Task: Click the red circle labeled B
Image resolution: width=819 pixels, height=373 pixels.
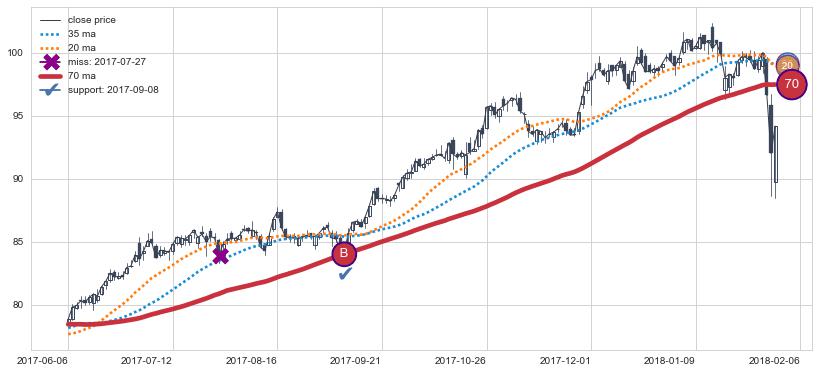Action: tap(344, 253)
